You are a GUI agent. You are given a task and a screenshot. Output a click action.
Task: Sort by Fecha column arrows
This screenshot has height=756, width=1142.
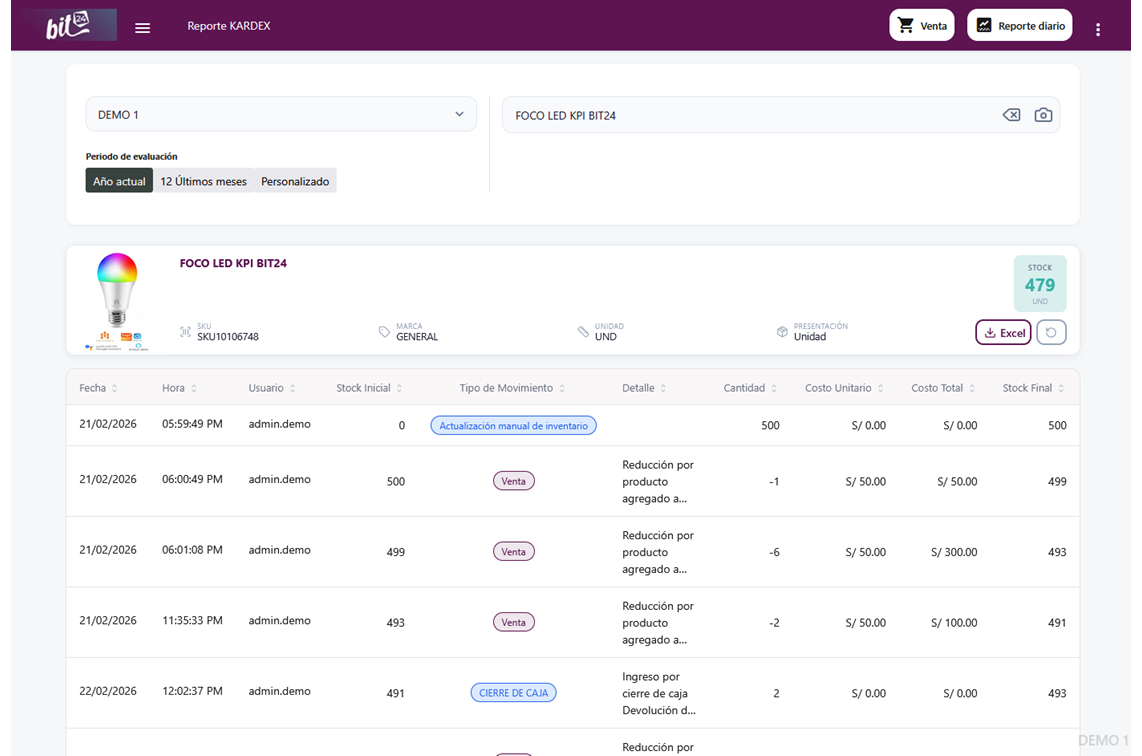[x=114, y=388]
